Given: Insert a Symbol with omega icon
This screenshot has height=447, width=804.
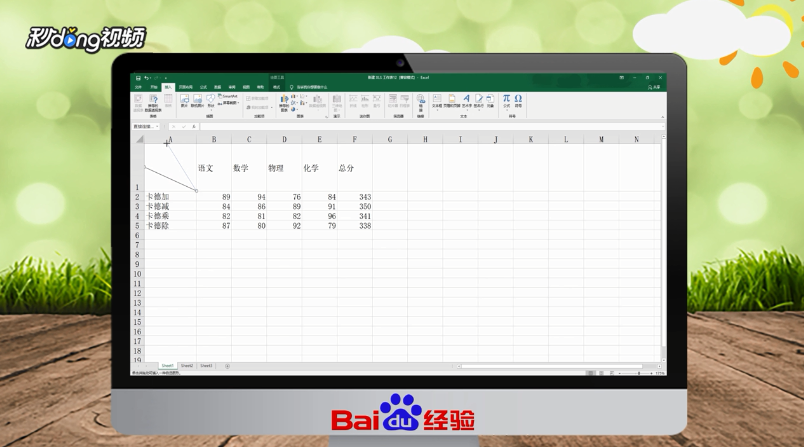Looking at the screenshot, I should click(x=518, y=101).
